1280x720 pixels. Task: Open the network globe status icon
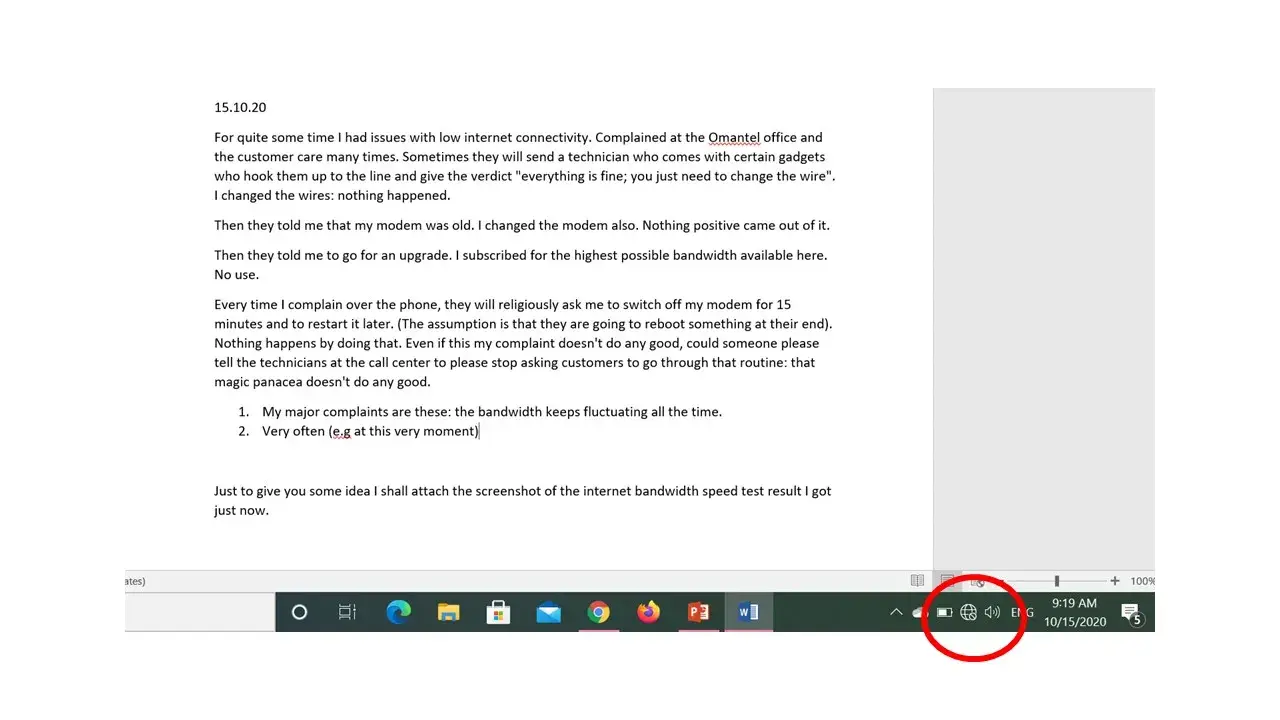click(x=968, y=612)
